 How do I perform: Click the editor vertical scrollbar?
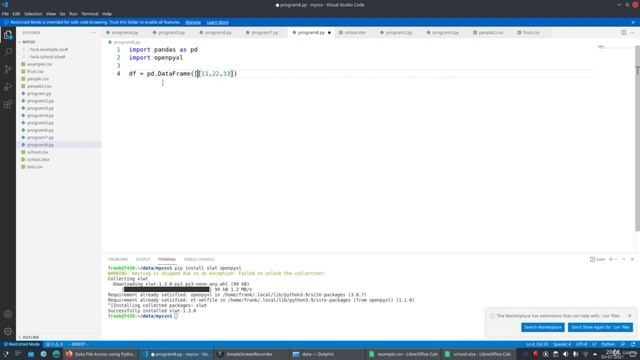(x=637, y=139)
